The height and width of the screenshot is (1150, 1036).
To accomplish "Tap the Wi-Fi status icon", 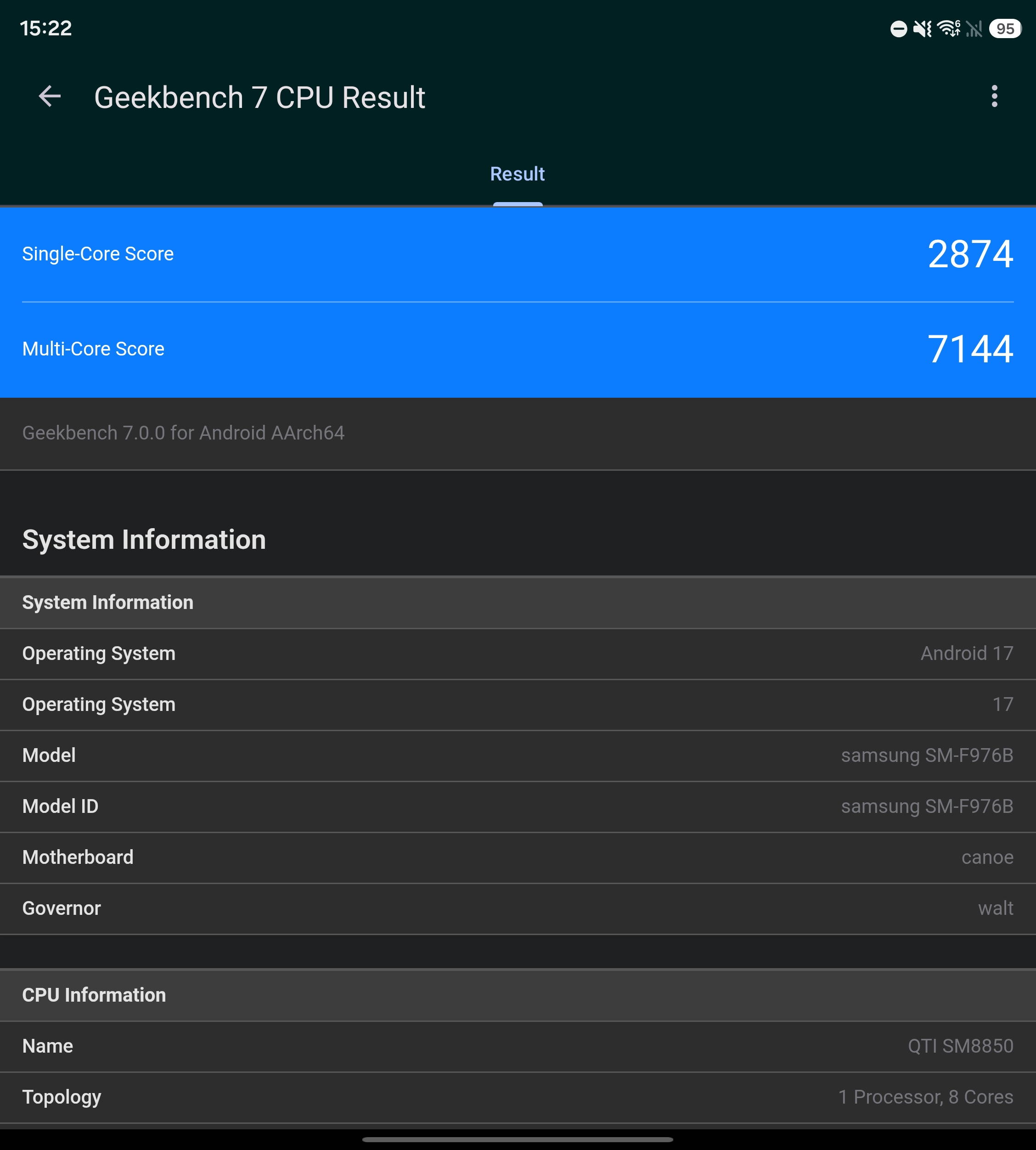I will (x=949, y=28).
